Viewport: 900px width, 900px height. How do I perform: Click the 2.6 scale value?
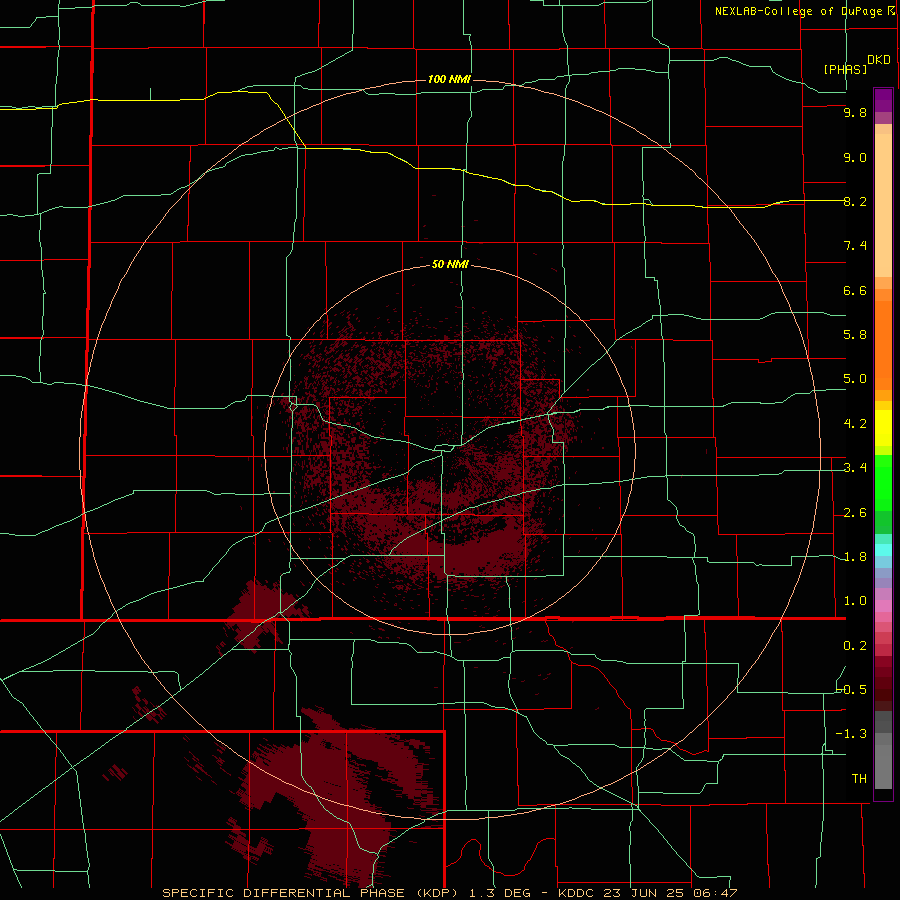pos(855,513)
